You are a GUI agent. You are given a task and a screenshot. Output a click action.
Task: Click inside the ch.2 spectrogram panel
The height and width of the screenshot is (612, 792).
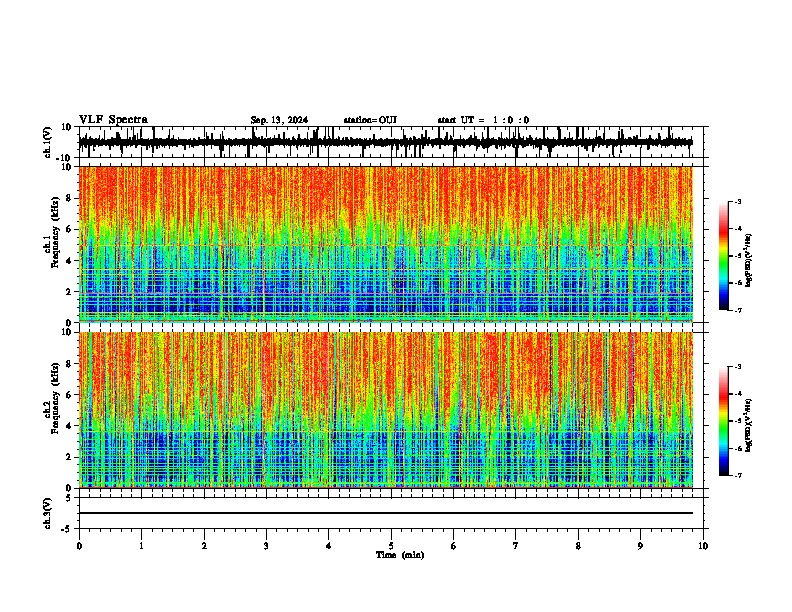pos(386,410)
